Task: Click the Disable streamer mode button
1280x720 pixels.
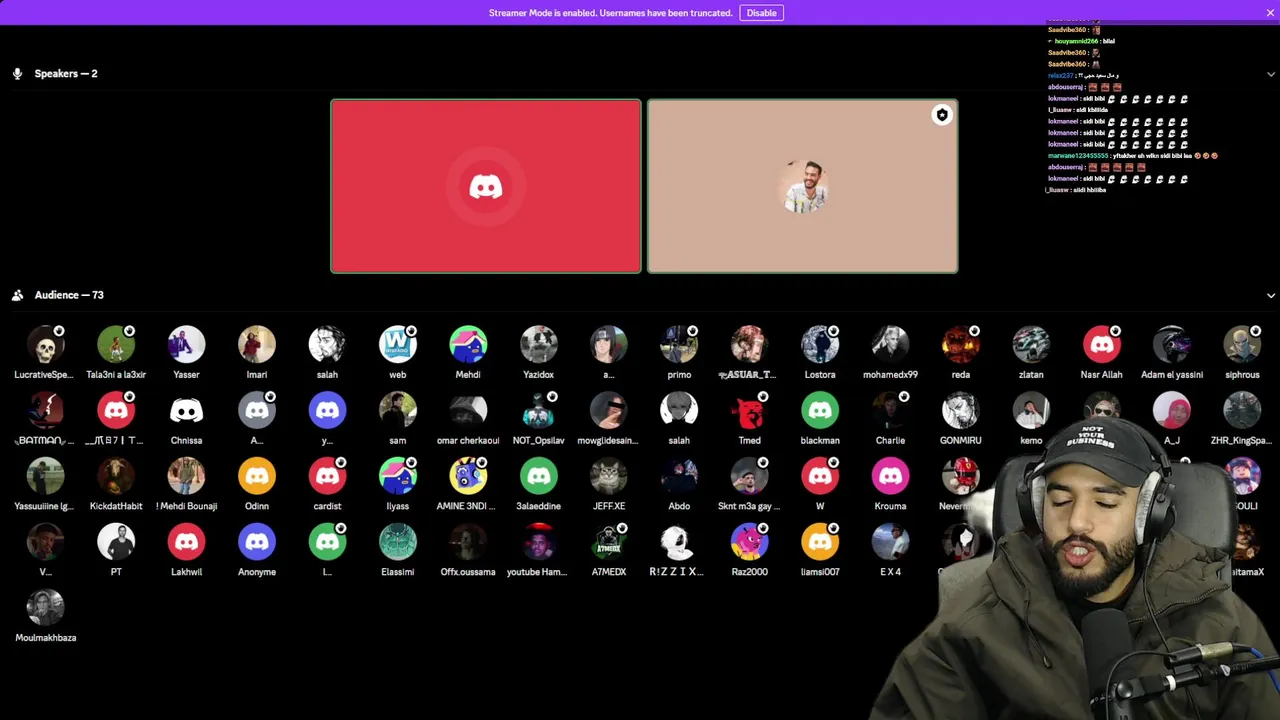Action: (761, 13)
